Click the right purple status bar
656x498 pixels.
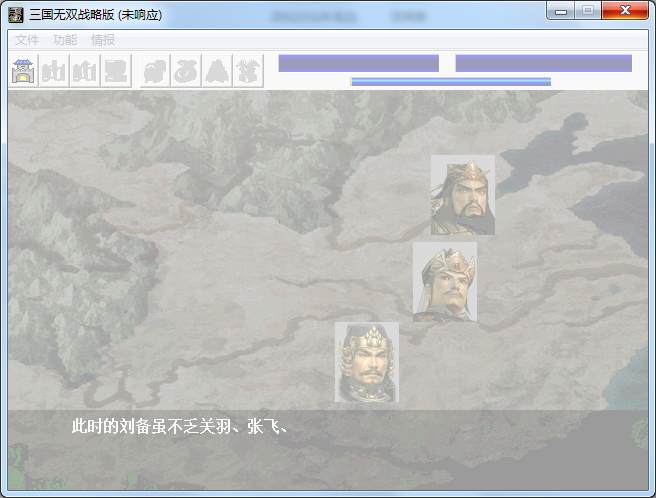pos(543,63)
